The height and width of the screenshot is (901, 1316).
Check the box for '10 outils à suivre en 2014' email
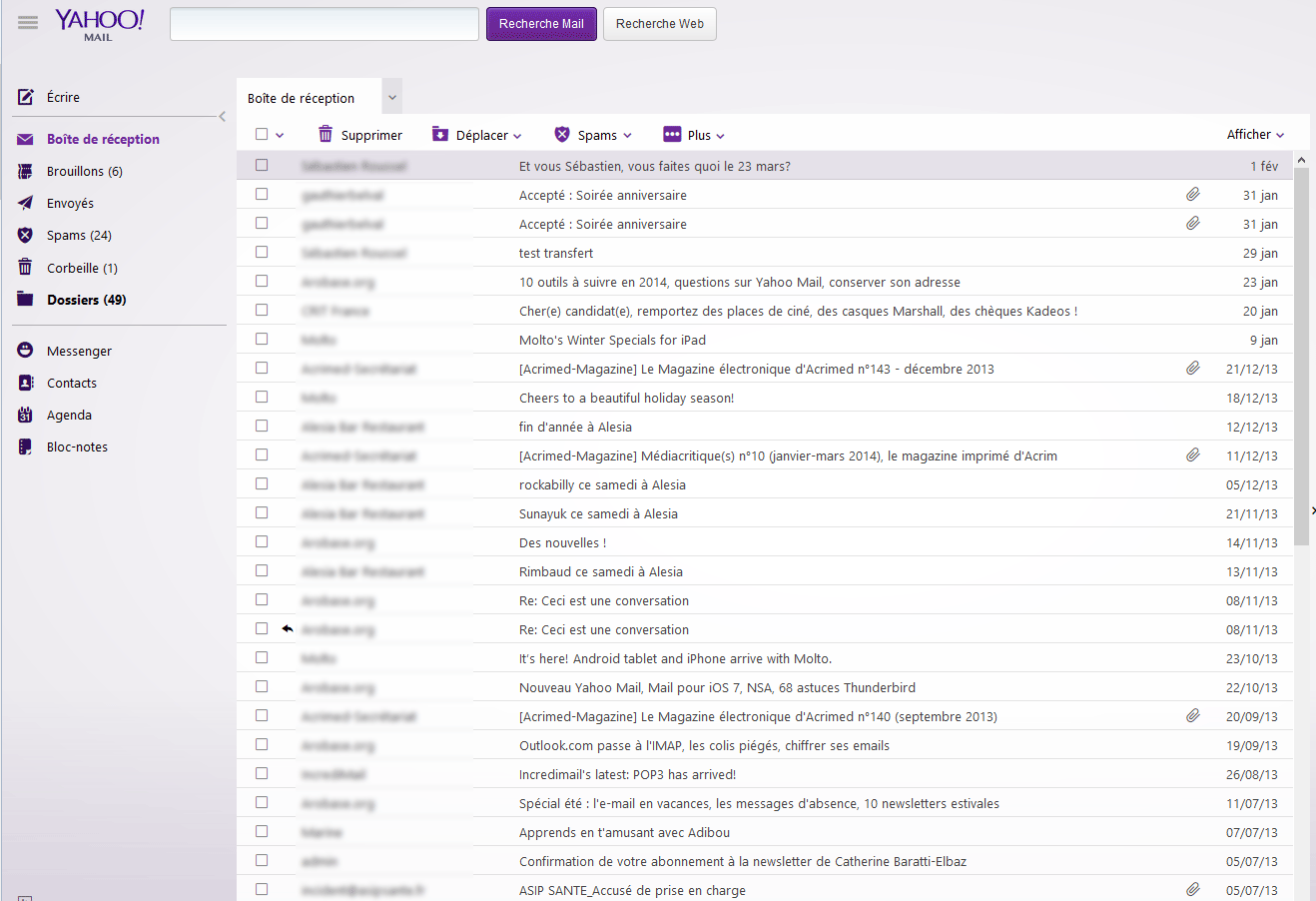pyautogui.click(x=262, y=281)
